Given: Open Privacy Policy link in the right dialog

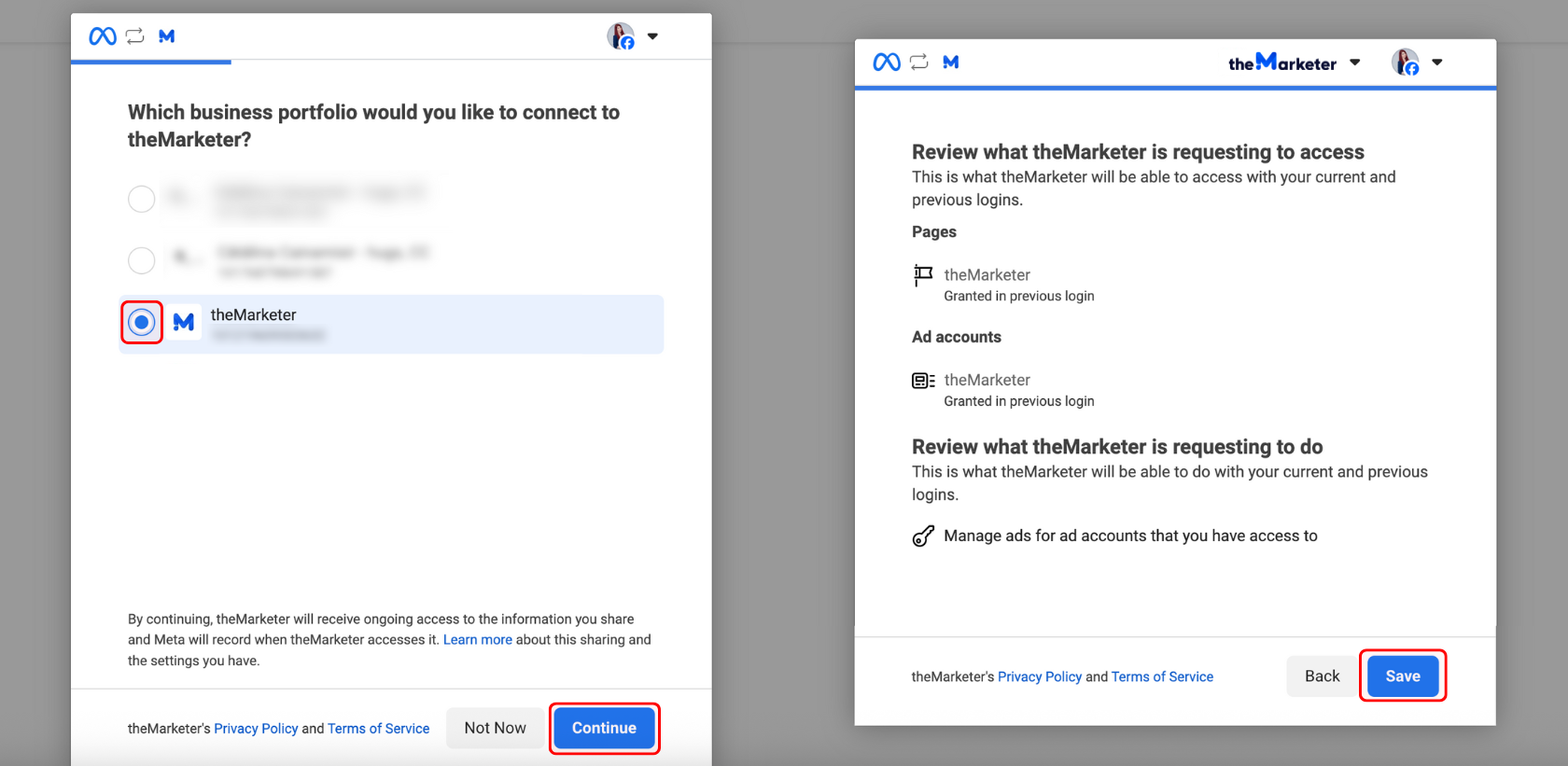Looking at the screenshot, I should [x=1040, y=677].
